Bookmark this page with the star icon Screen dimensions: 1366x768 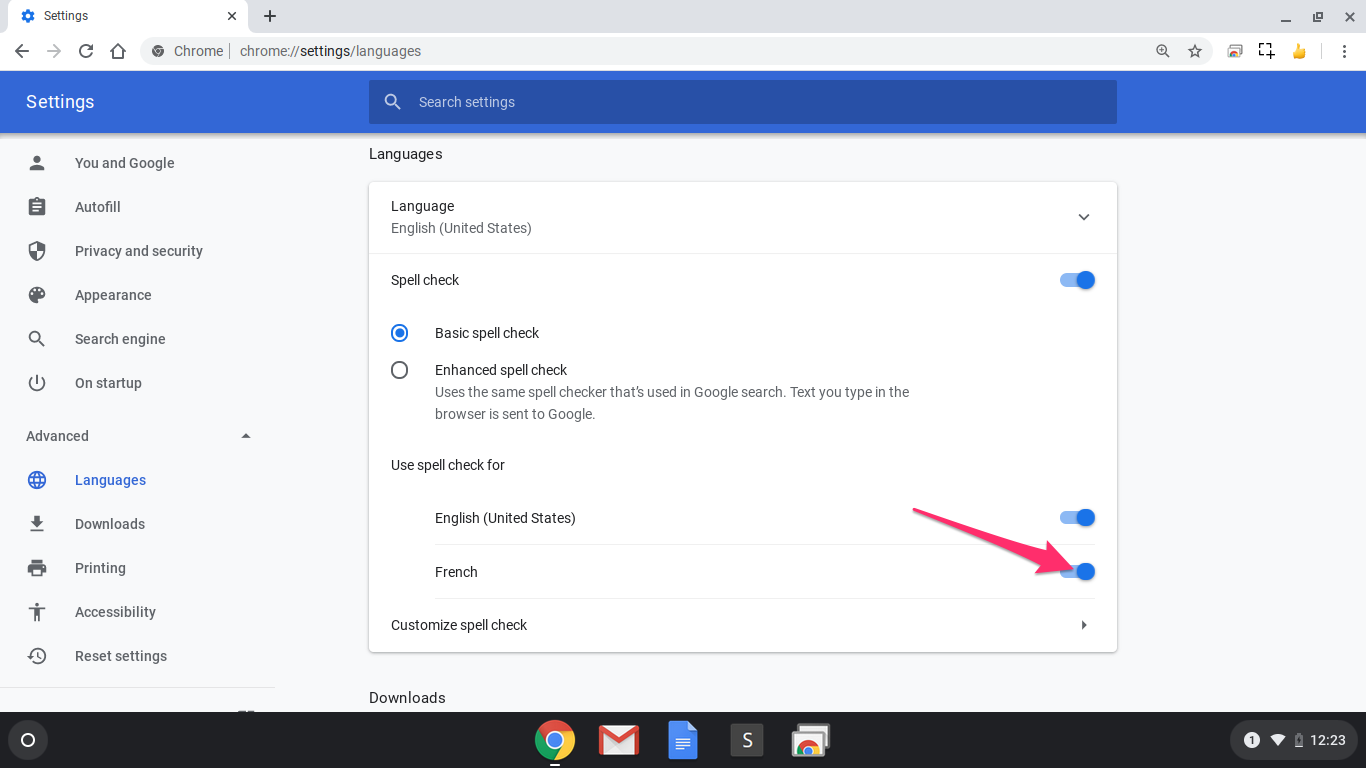pos(1195,51)
